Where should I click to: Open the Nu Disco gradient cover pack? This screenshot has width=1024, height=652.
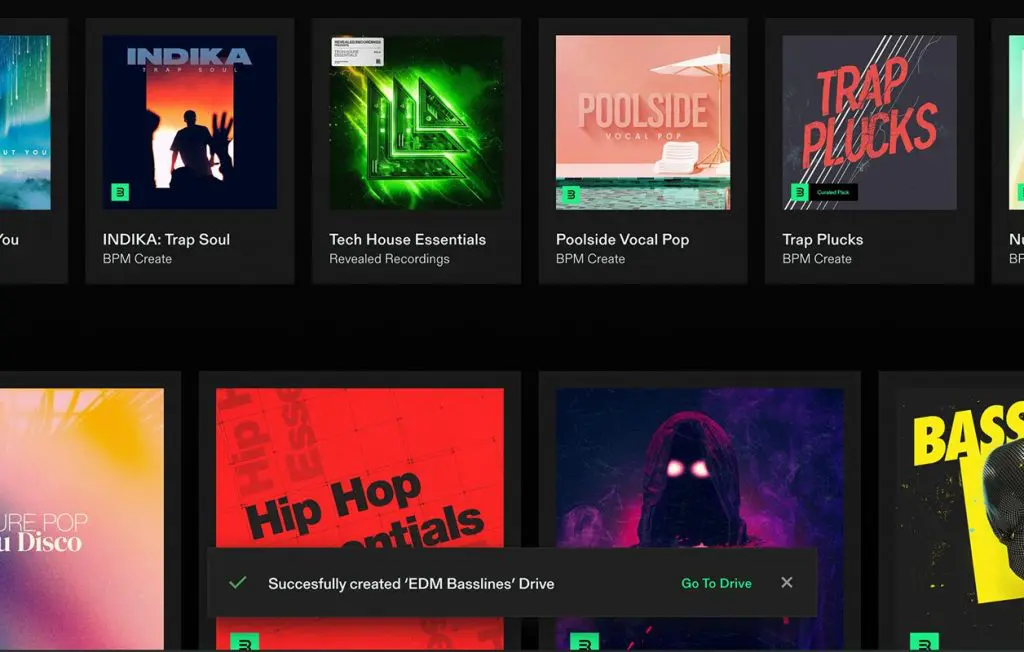pos(82,500)
